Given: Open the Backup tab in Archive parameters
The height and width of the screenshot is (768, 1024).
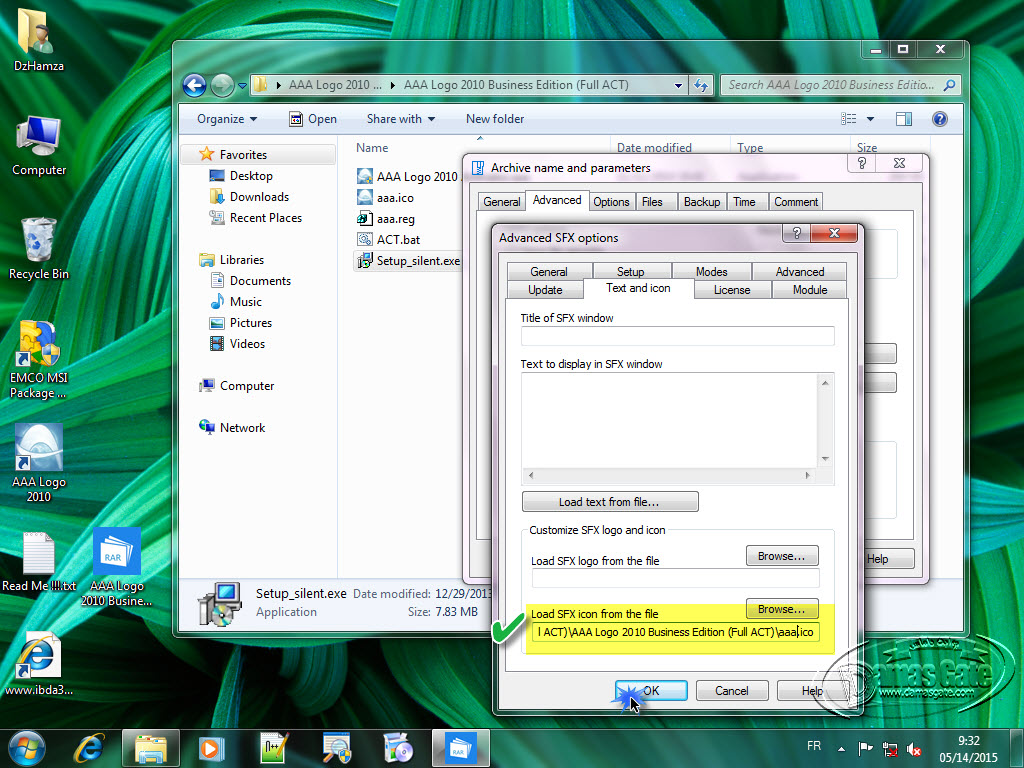Looking at the screenshot, I should pyautogui.click(x=702, y=202).
